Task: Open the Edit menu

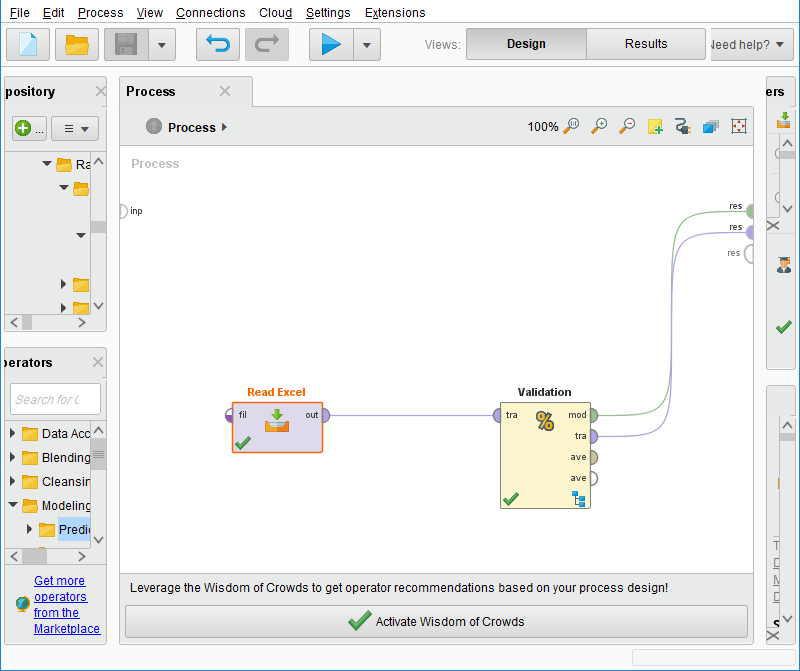Action: click(x=54, y=13)
